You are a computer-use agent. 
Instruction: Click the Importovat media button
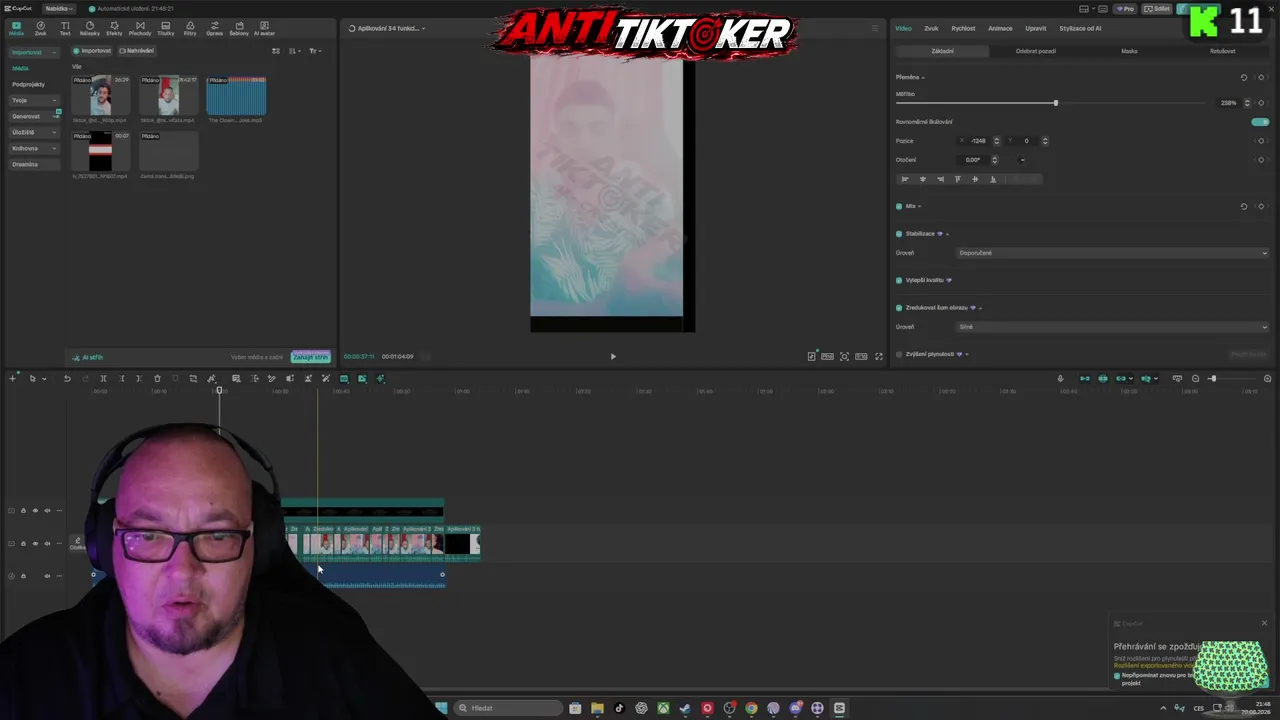(92, 51)
